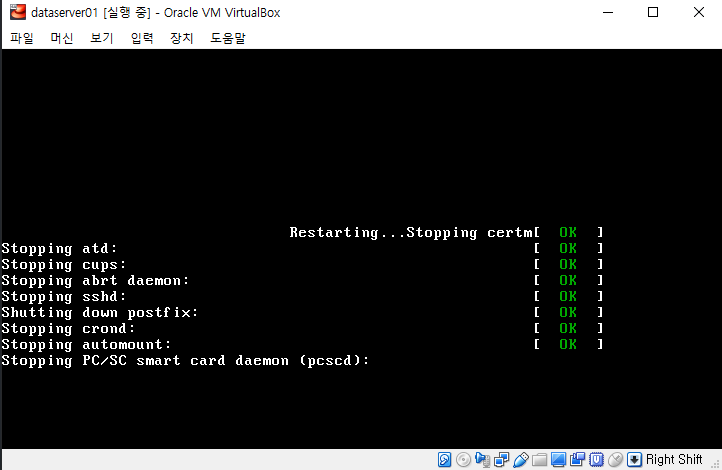Click the 'Stopping abrt daemon:' line
722x470 pixels.
(96, 280)
